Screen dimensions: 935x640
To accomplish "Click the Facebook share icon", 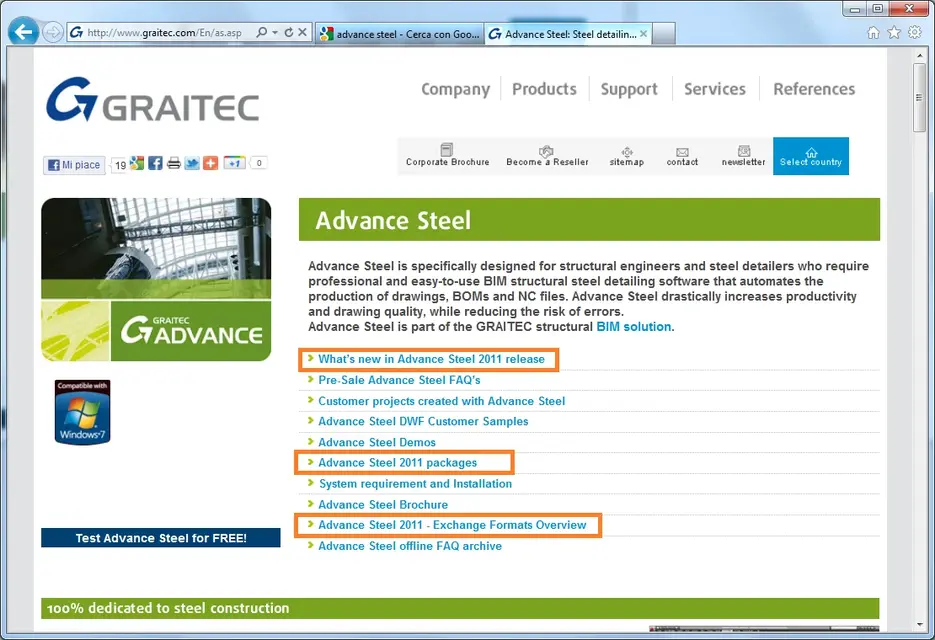I will point(154,163).
